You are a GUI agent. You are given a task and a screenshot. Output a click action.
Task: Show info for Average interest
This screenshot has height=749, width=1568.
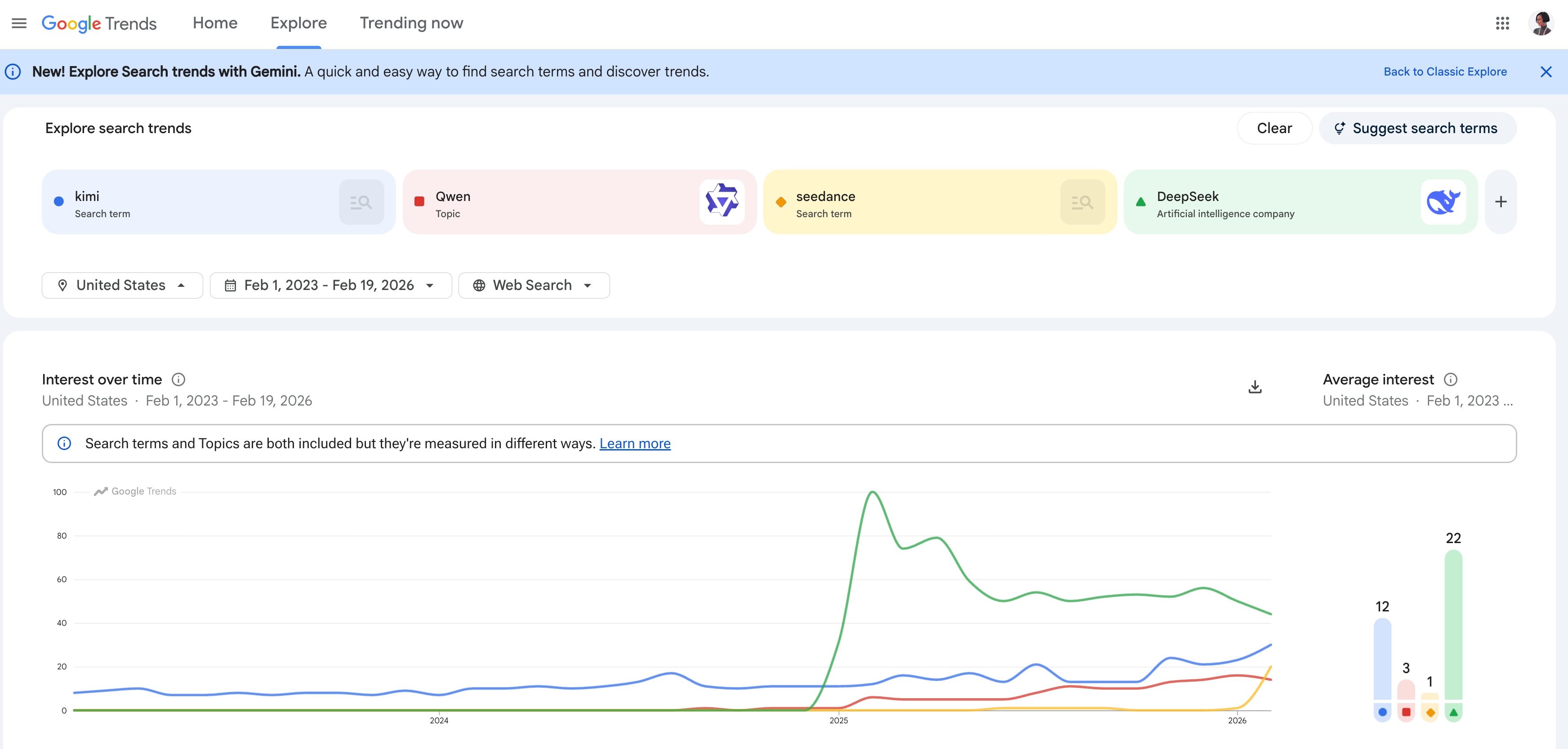[1451, 379]
